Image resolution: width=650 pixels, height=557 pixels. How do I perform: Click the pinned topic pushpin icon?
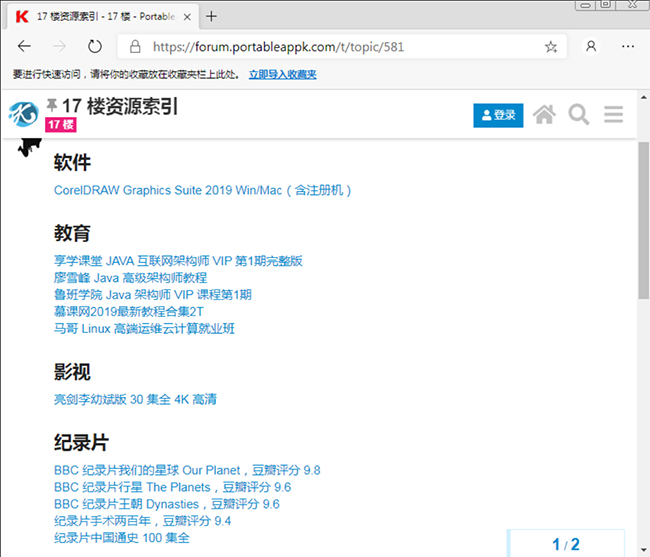coord(52,106)
